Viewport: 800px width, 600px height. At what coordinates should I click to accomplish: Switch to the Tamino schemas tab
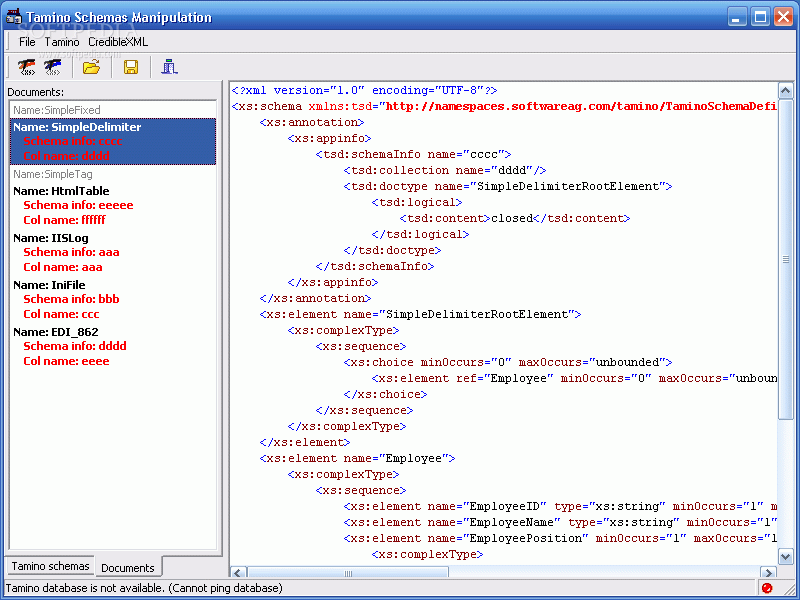[50, 566]
